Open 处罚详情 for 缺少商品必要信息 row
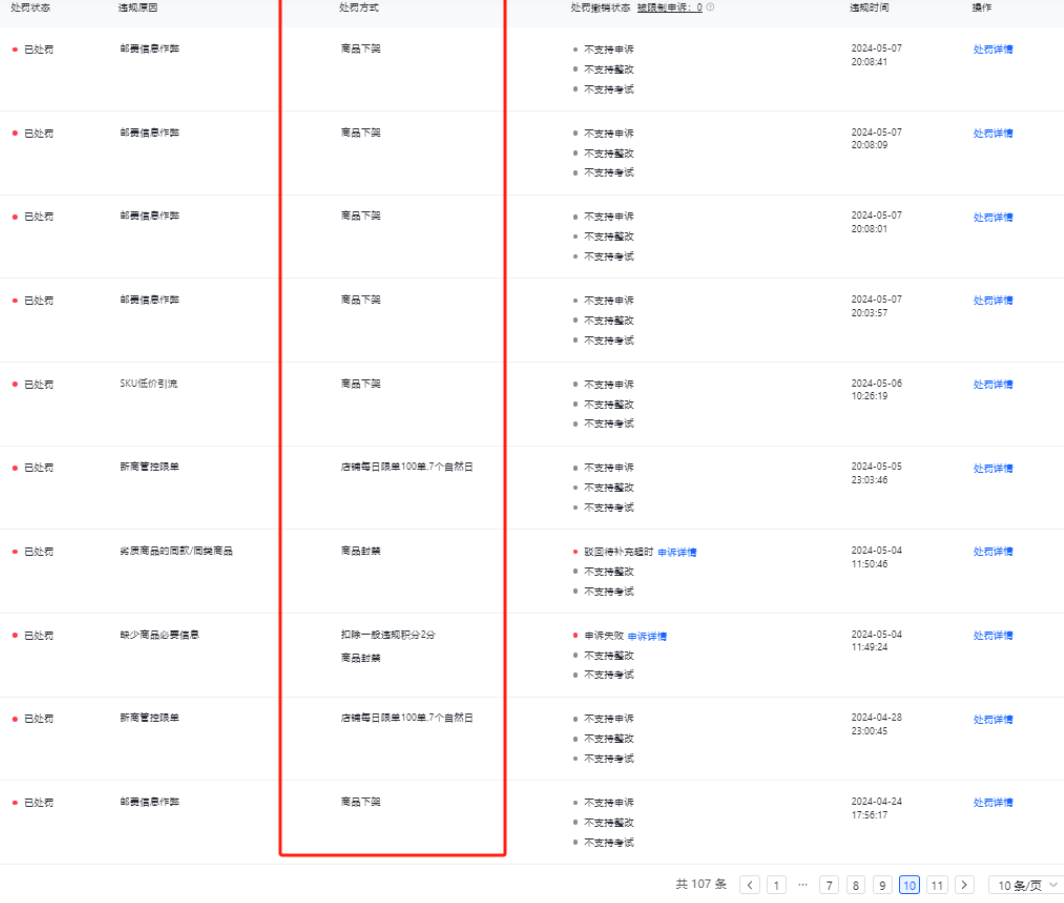Viewport: 1064px width, 903px height. pyautogui.click(x=993, y=636)
